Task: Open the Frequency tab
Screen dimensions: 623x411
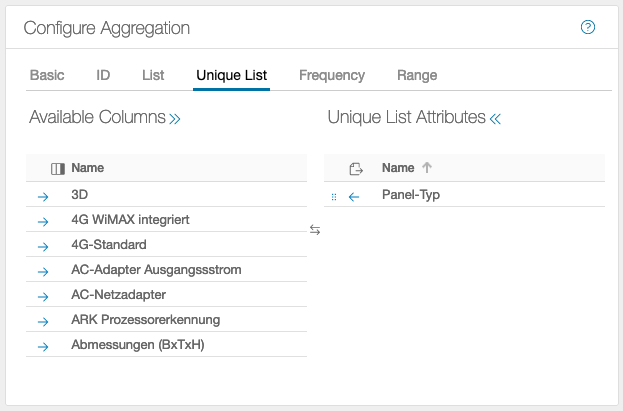Action: [331, 75]
